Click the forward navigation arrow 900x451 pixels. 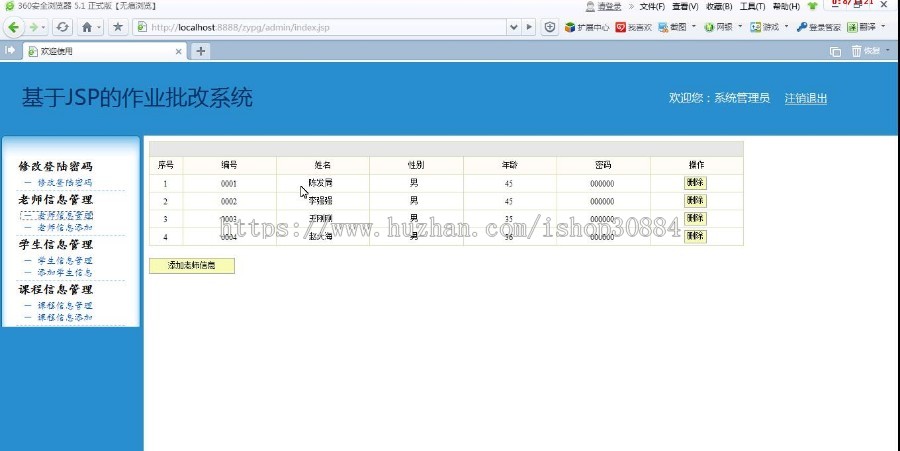tap(33, 27)
